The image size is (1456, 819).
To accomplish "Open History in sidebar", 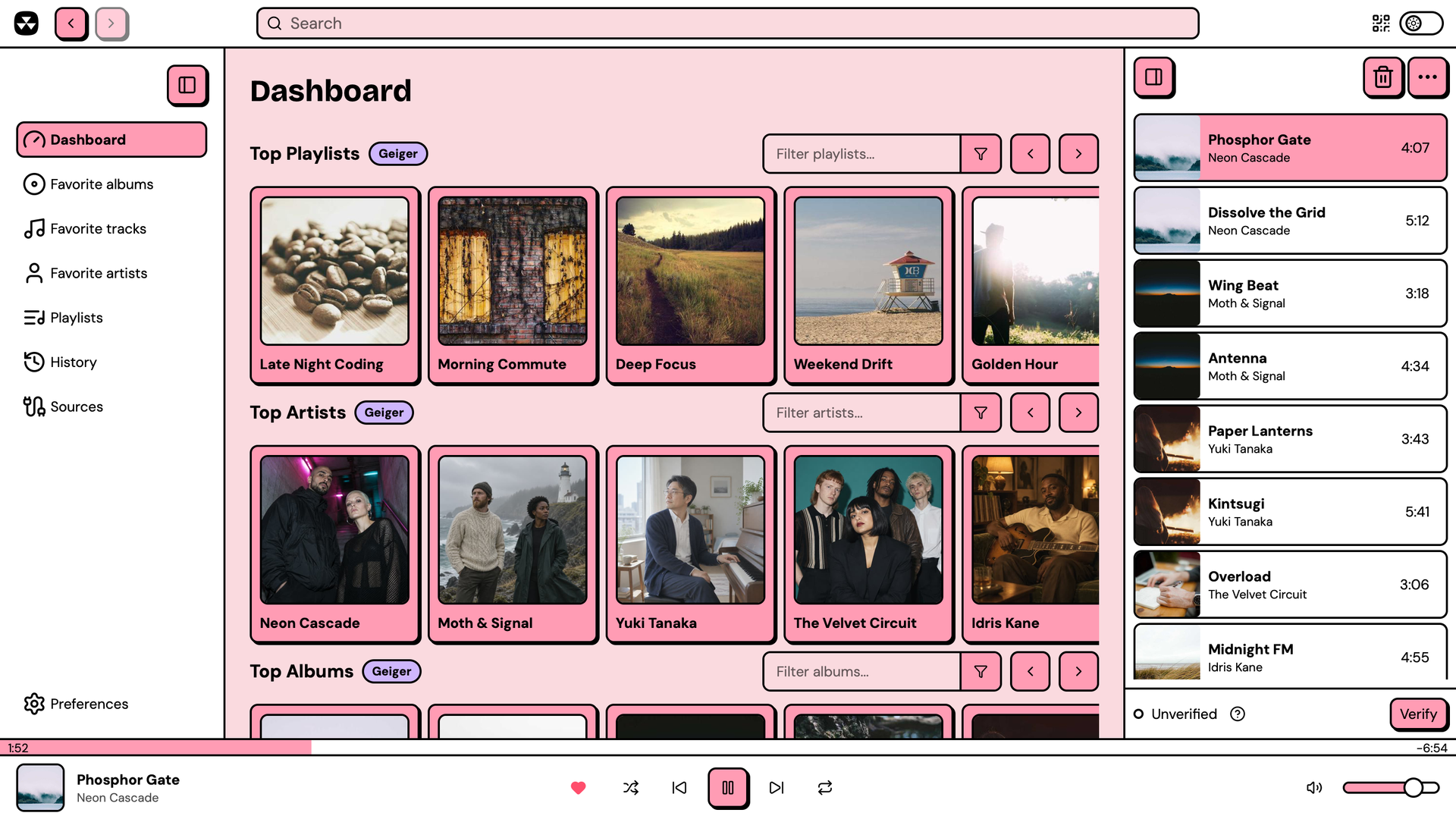I will (111, 362).
